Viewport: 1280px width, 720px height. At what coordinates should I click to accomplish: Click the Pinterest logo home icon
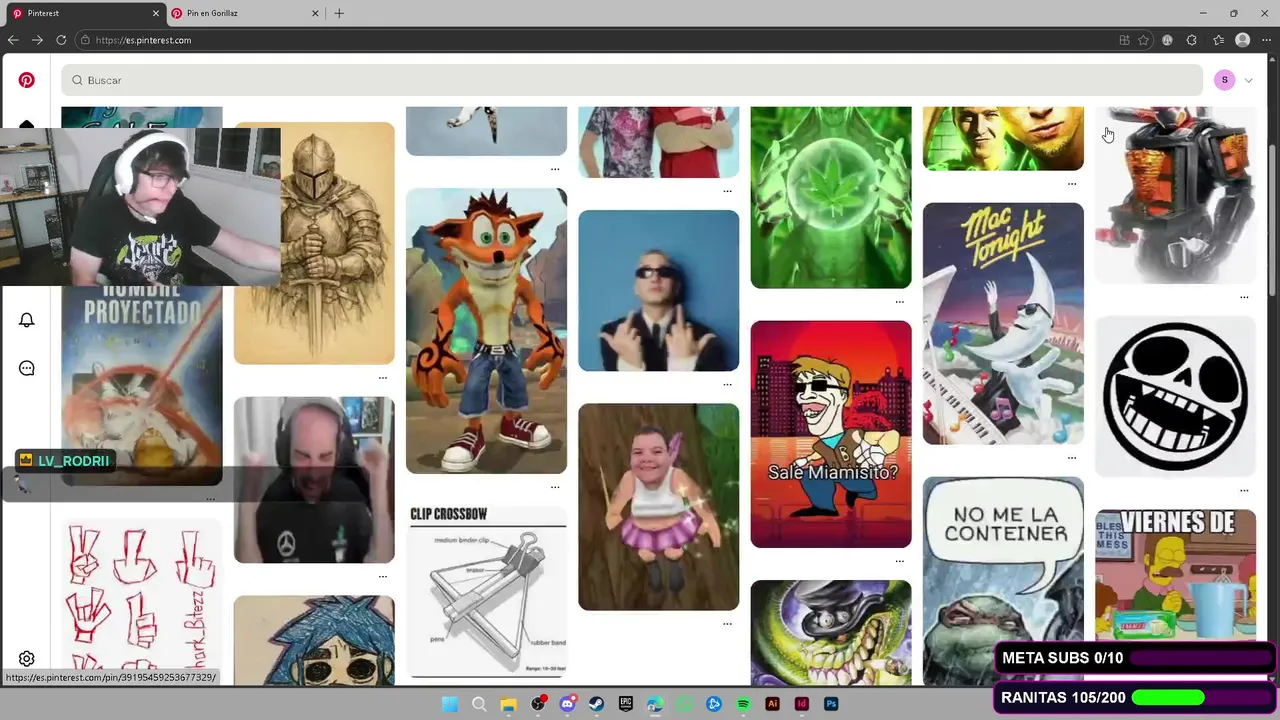[27, 80]
